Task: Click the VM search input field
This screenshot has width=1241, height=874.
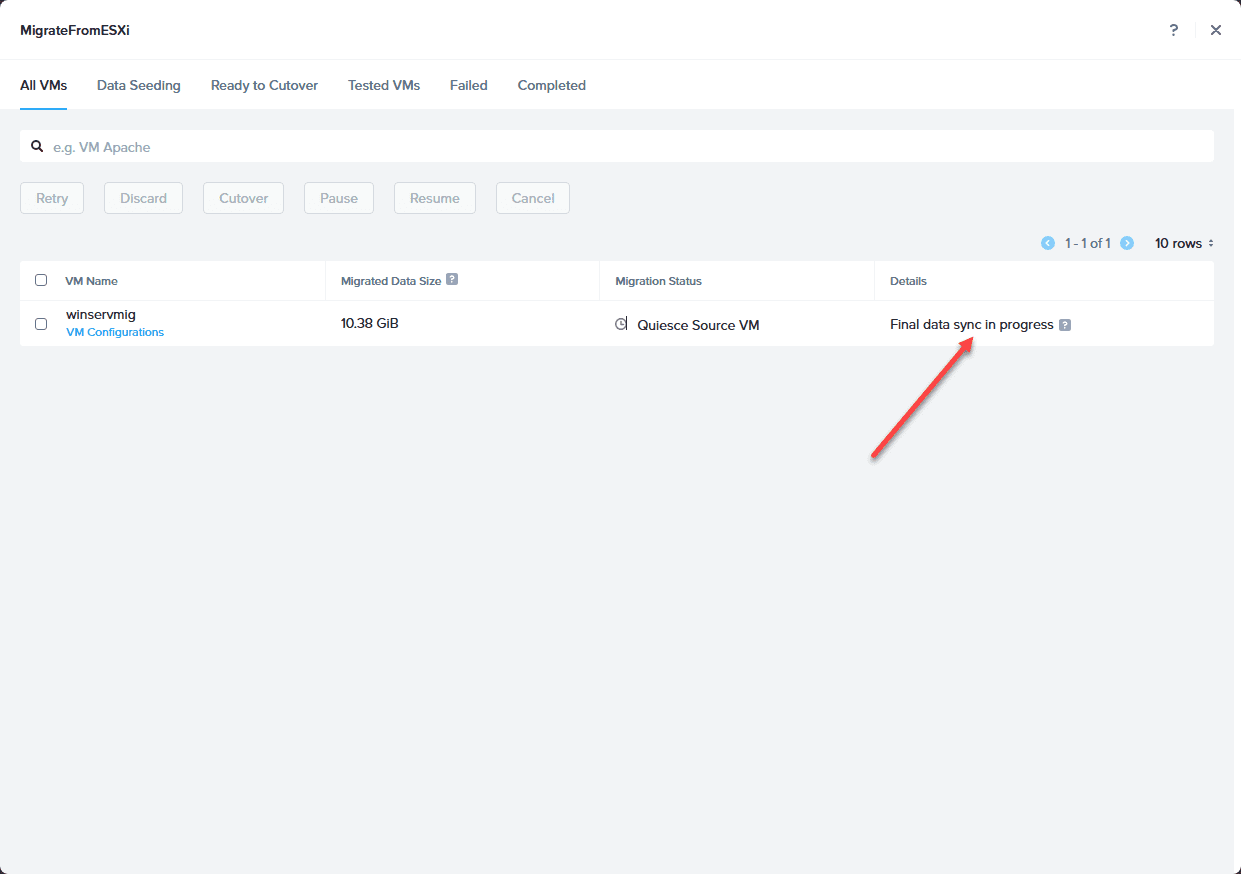Action: click(x=617, y=146)
